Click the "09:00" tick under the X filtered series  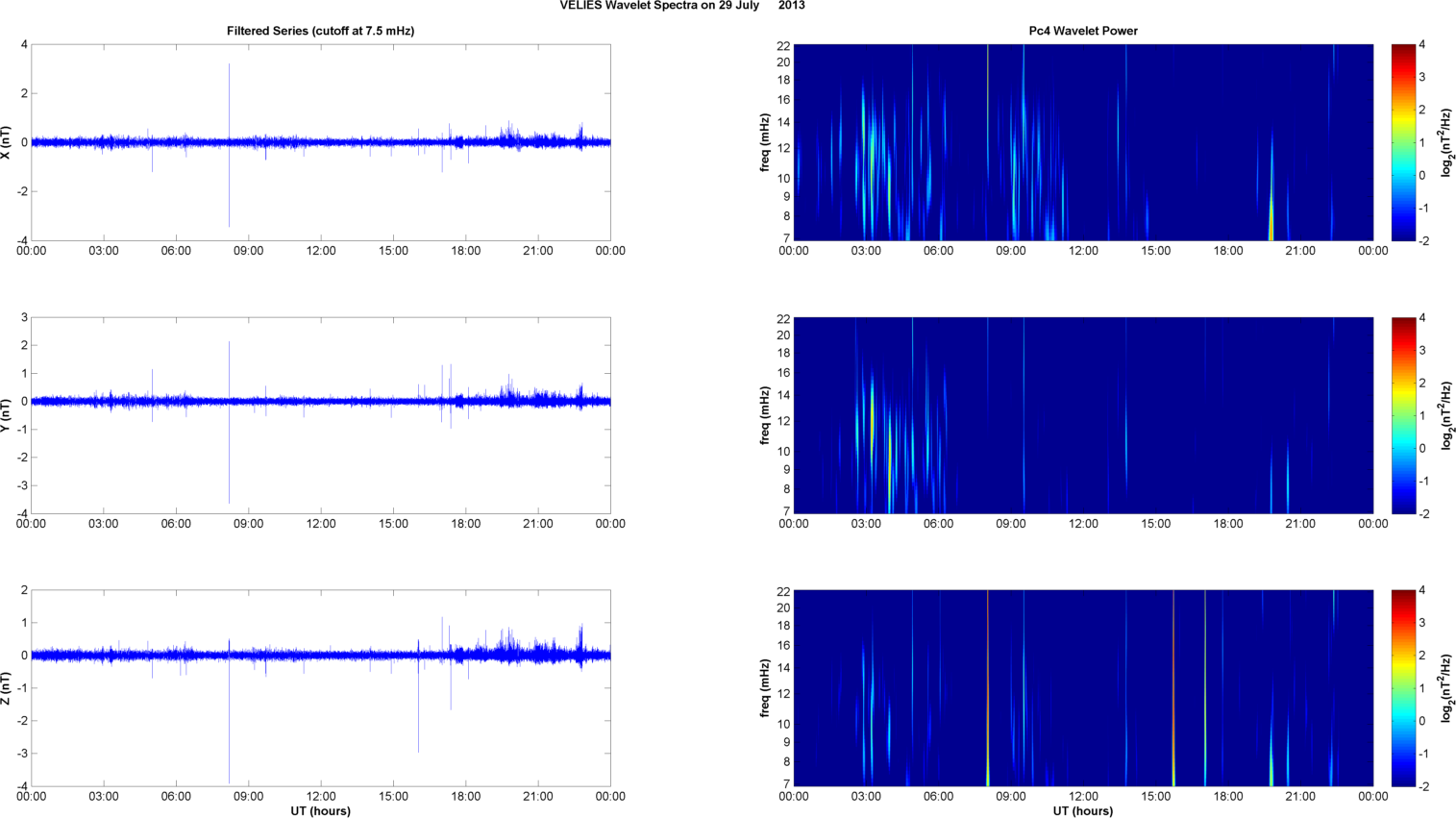click(x=249, y=251)
